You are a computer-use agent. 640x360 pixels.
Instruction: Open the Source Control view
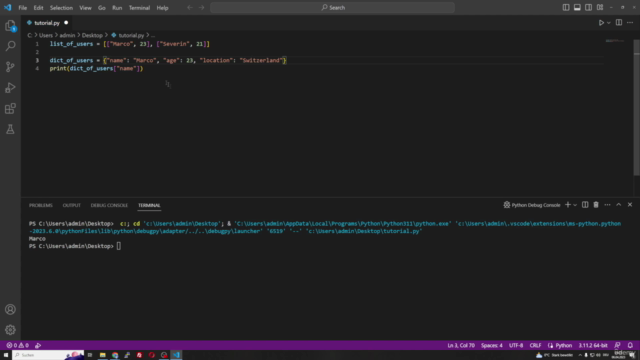tap(10, 67)
